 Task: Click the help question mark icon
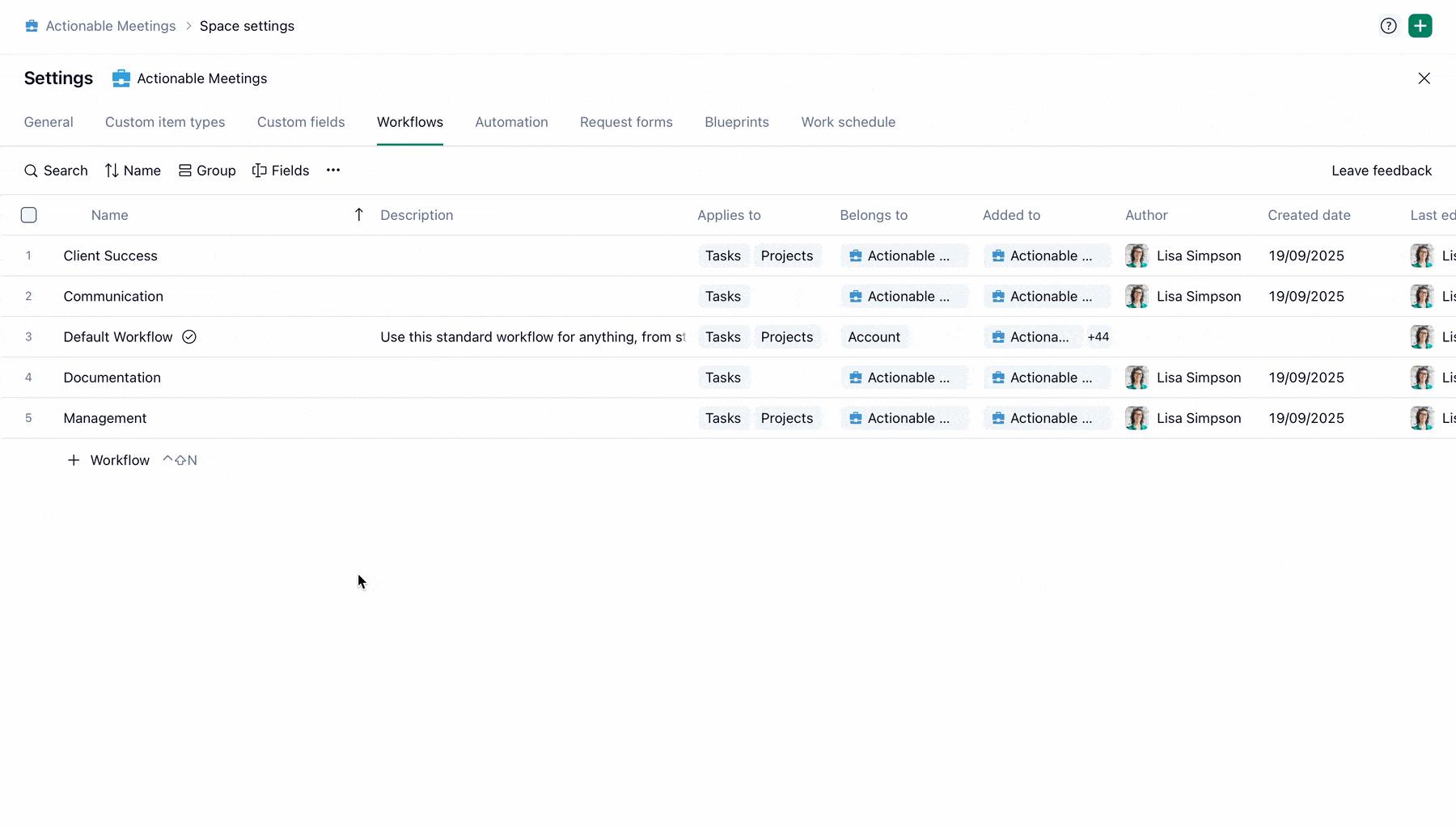[x=1388, y=26]
